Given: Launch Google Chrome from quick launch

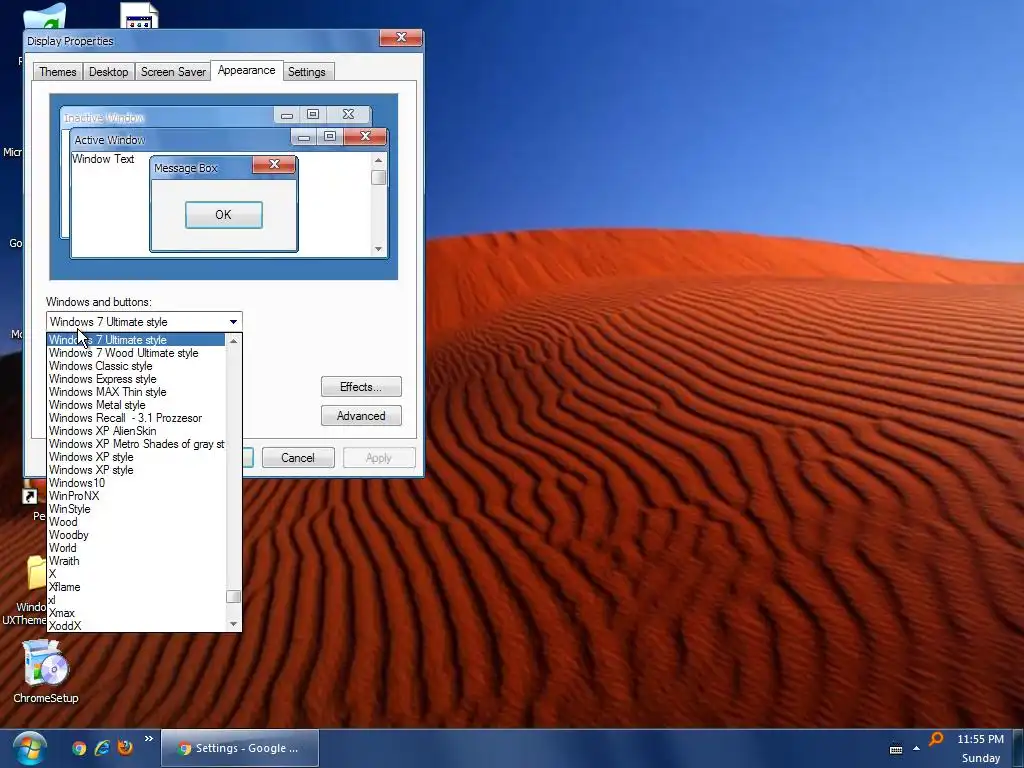Looking at the screenshot, I should coord(79,748).
